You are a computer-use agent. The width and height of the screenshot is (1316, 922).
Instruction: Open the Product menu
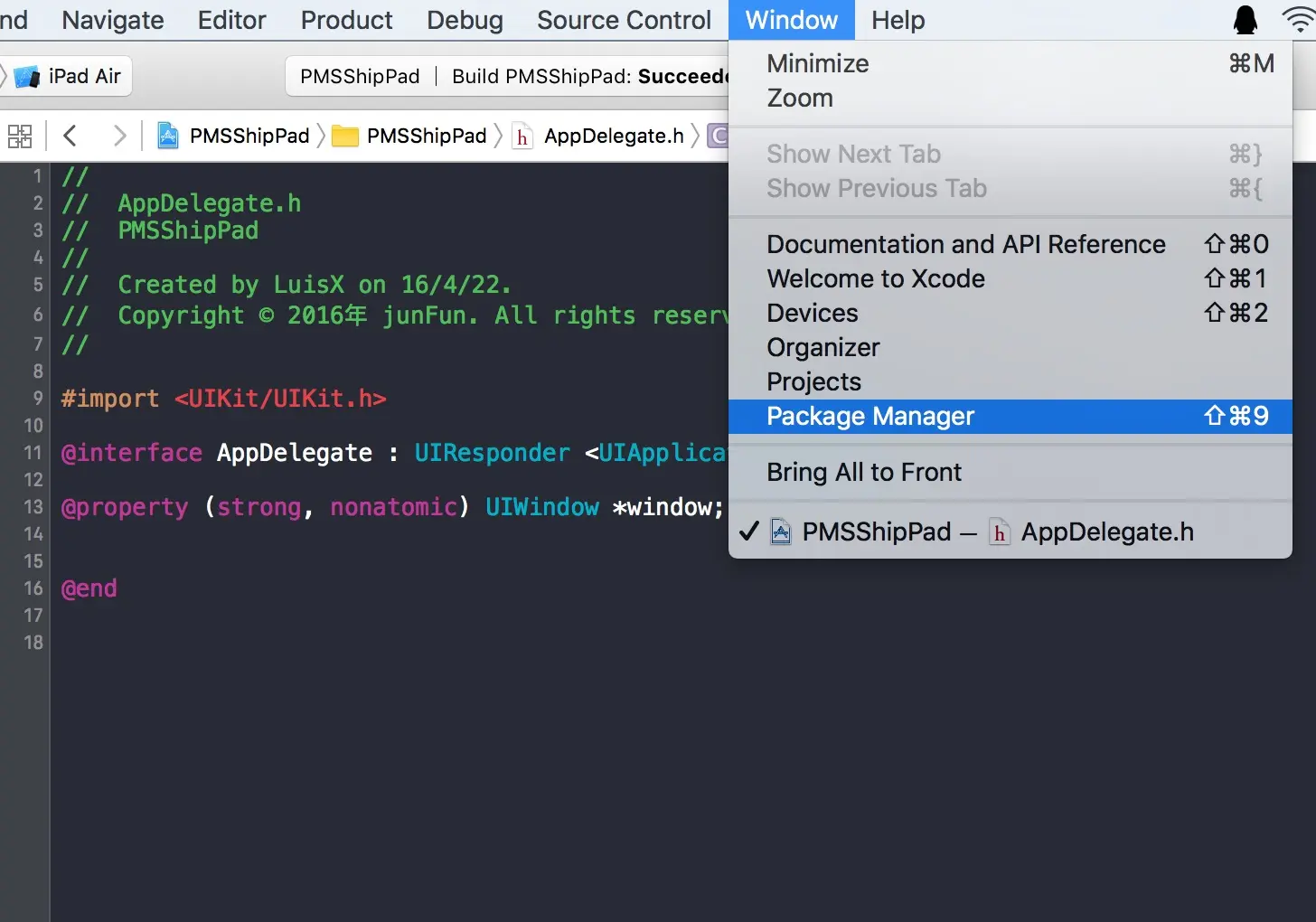[347, 20]
